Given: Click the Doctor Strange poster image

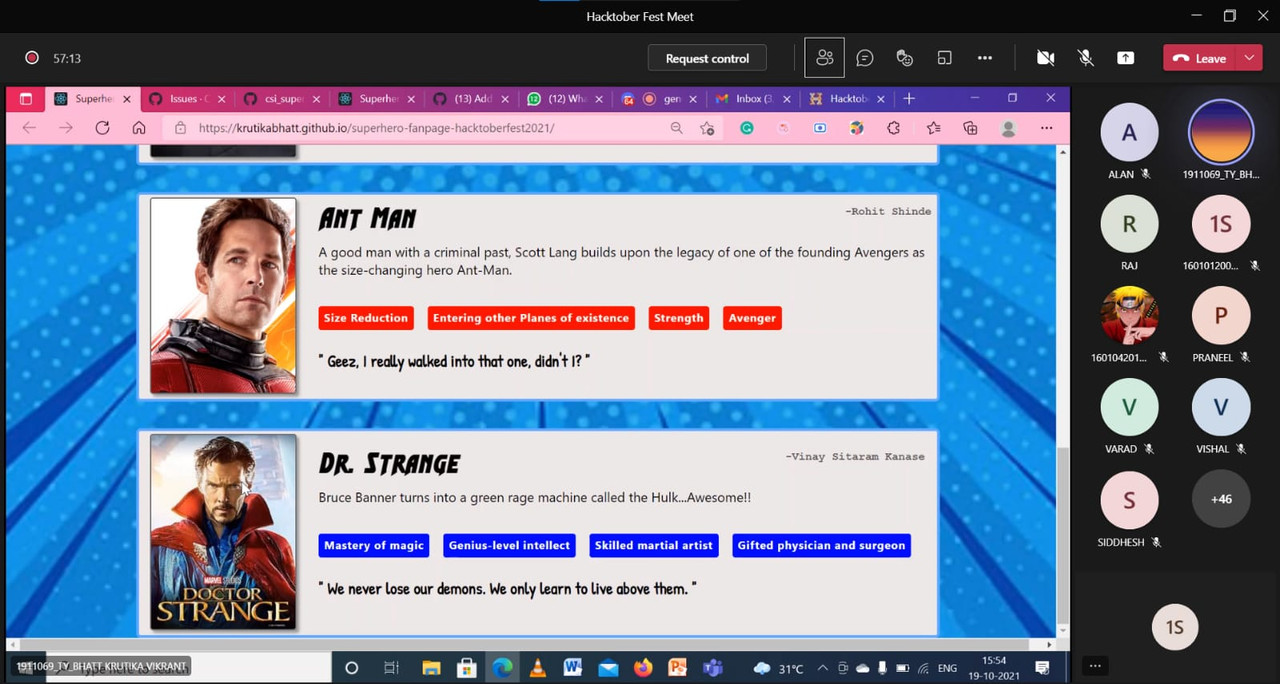Looking at the screenshot, I should (x=223, y=532).
